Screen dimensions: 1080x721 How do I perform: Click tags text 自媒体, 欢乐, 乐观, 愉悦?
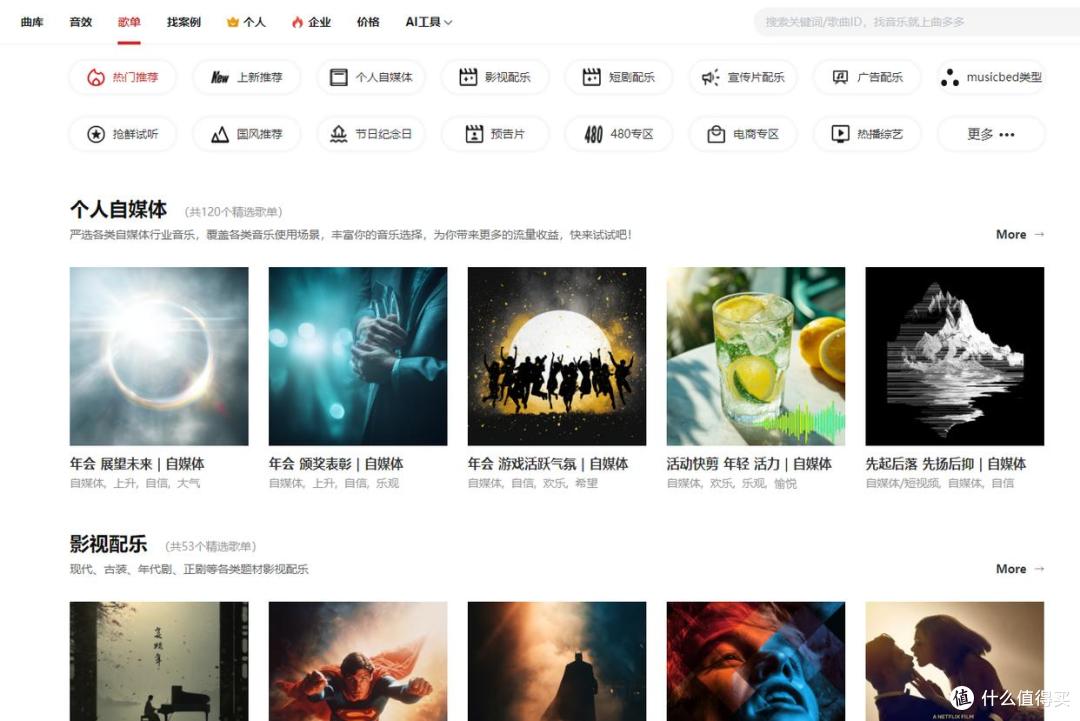tap(731, 483)
